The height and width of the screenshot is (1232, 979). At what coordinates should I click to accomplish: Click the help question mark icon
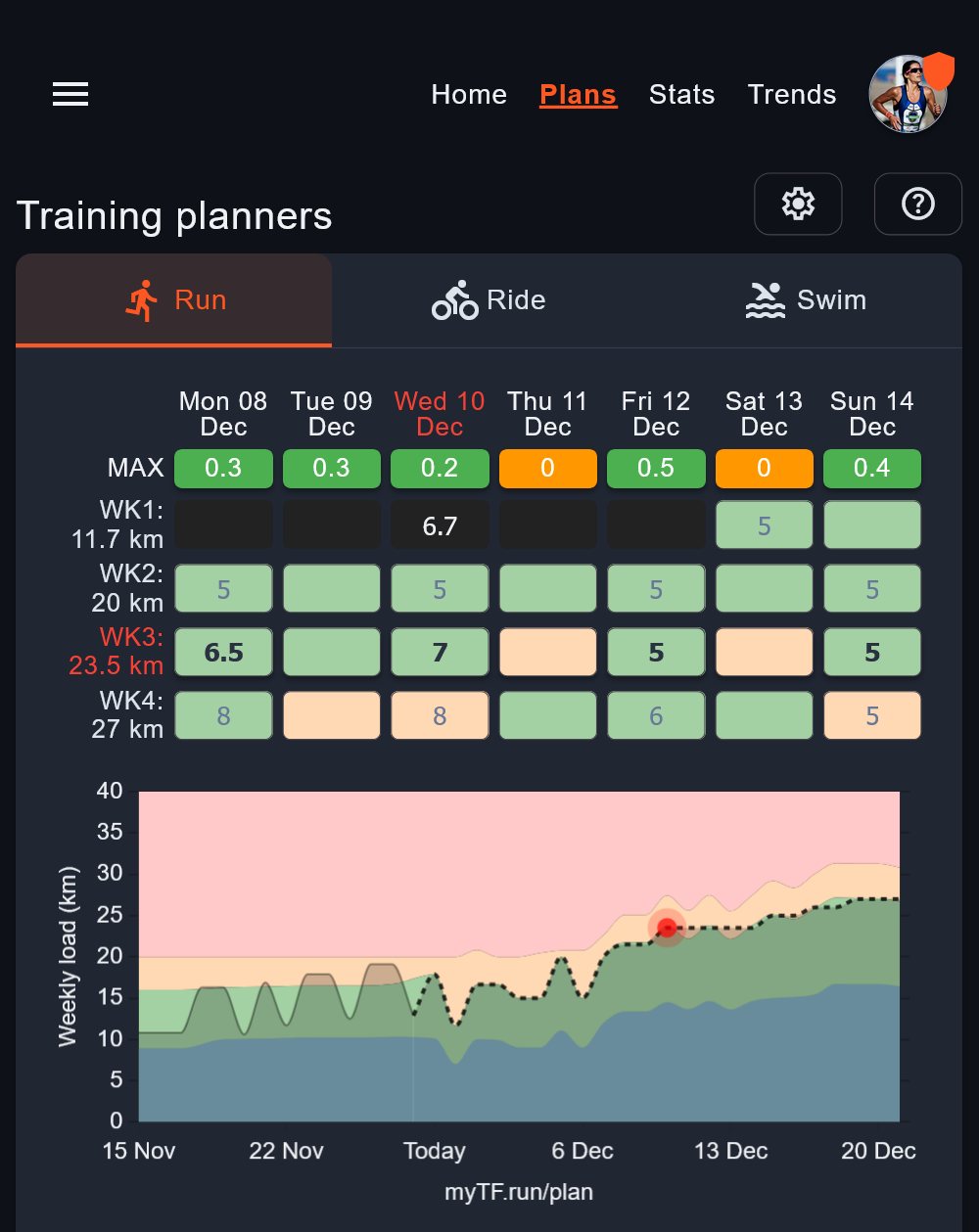(917, 204)
